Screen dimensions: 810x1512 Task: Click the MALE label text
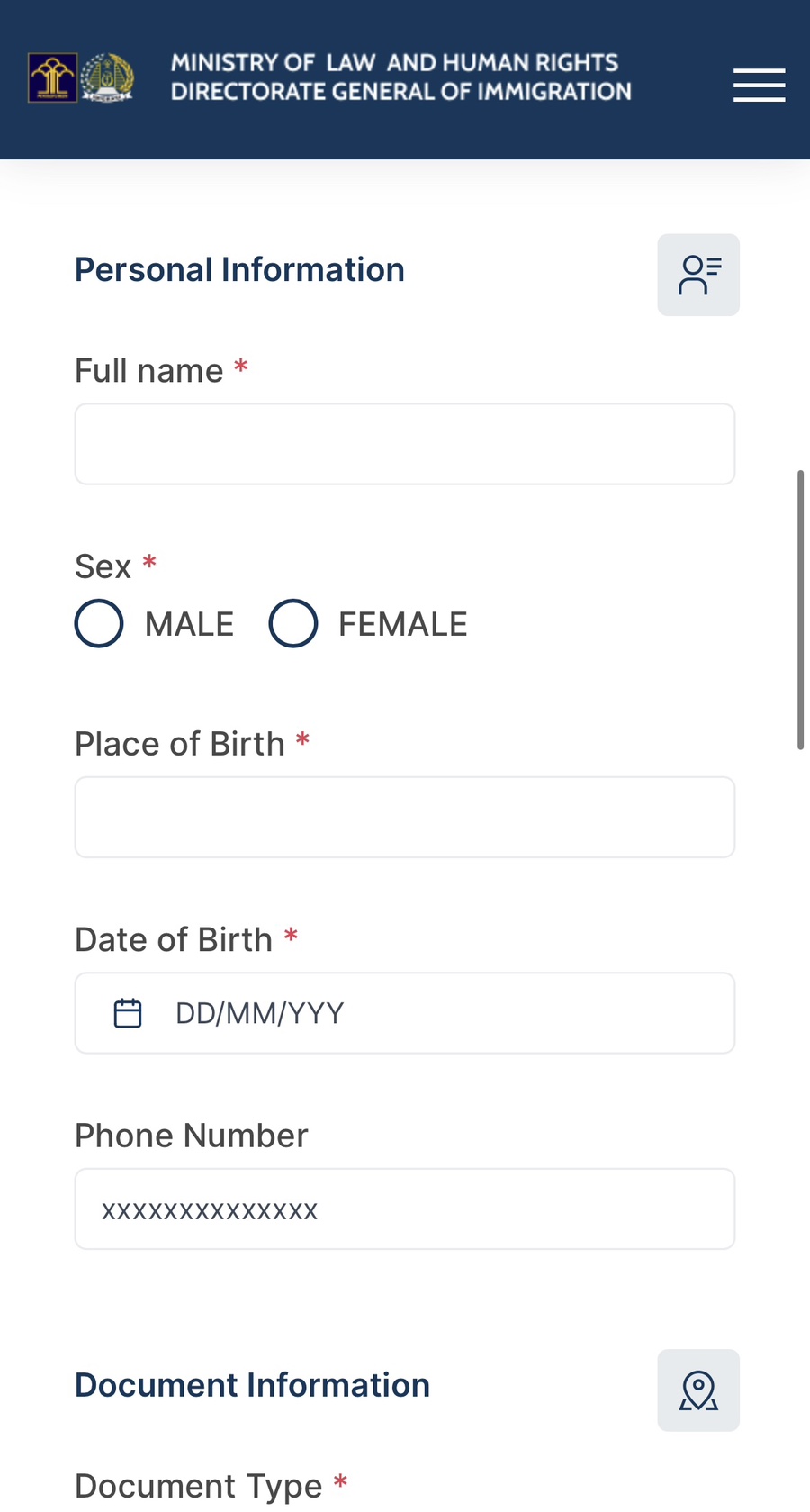pyautogui.click(x=189, y=624)
